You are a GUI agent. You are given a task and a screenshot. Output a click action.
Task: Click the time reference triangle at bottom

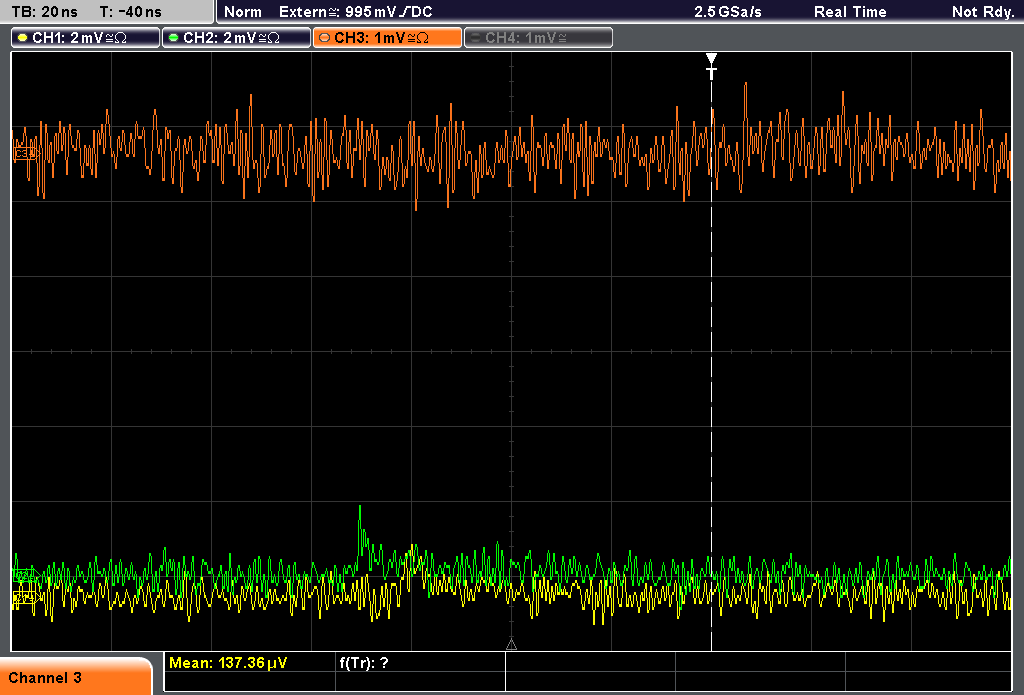click(x=511, y=645)
